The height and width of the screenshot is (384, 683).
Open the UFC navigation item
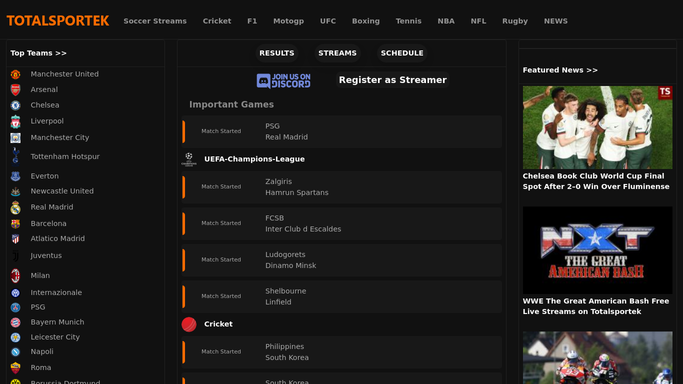(x=328, y=21)
